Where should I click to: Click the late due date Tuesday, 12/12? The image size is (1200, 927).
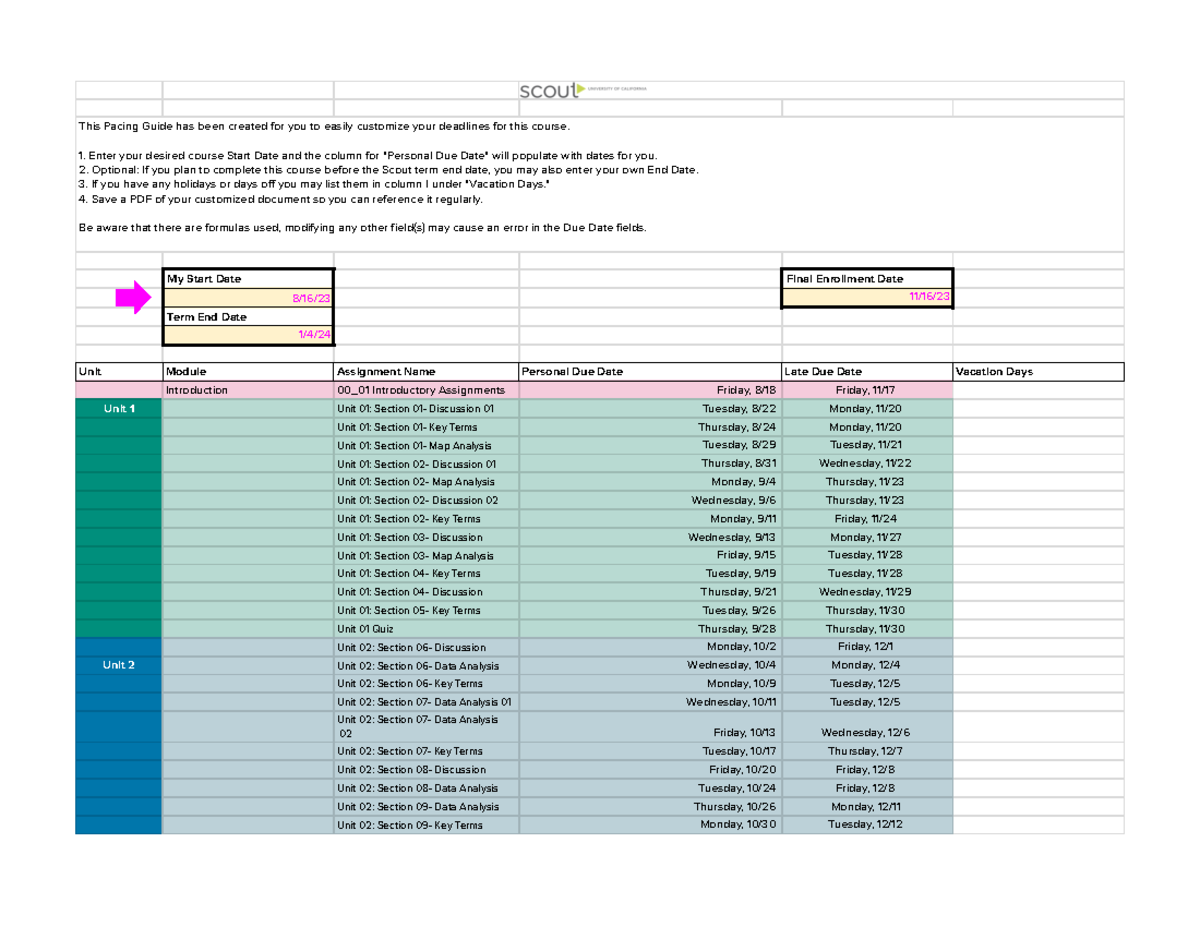pyautogui.click(x=866, y=825)
